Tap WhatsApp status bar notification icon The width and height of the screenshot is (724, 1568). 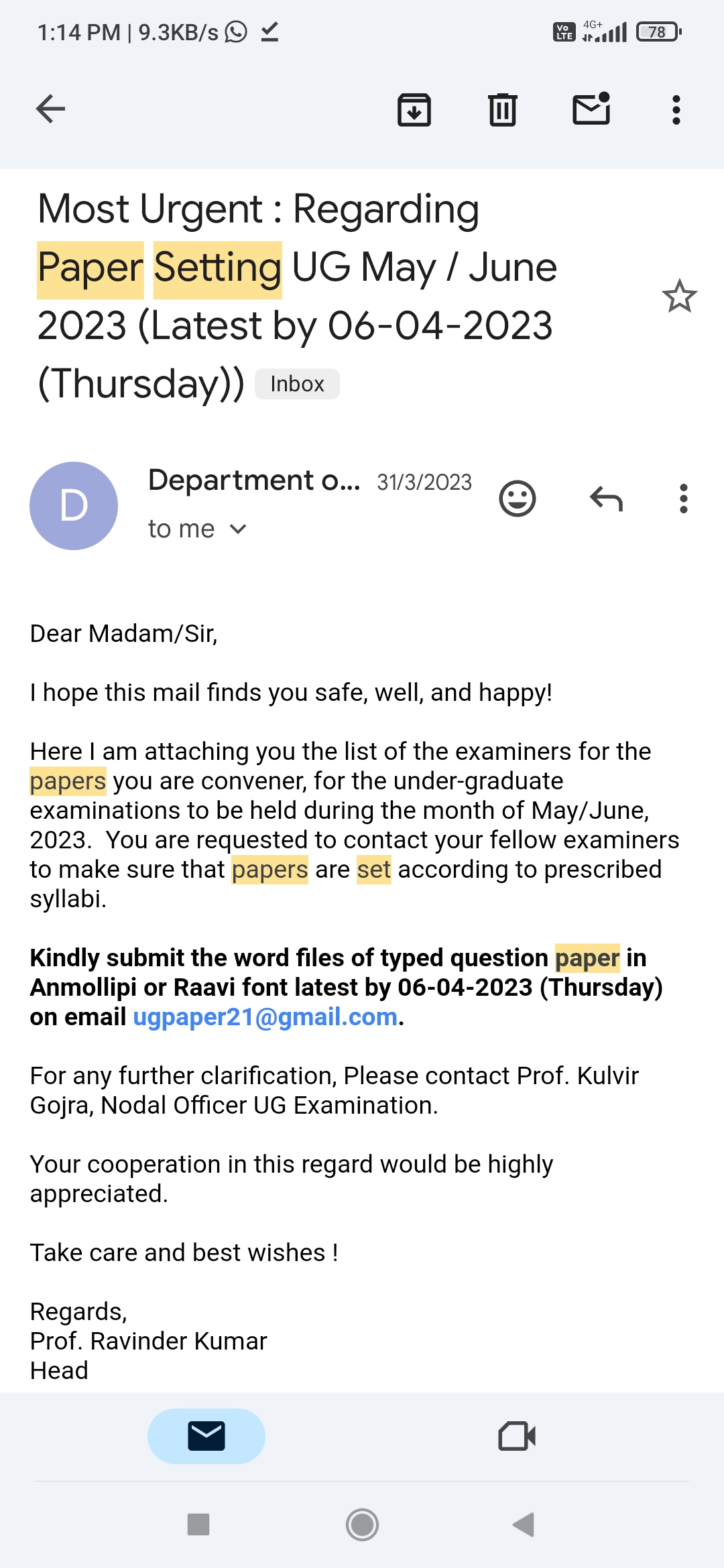[236, 31]
